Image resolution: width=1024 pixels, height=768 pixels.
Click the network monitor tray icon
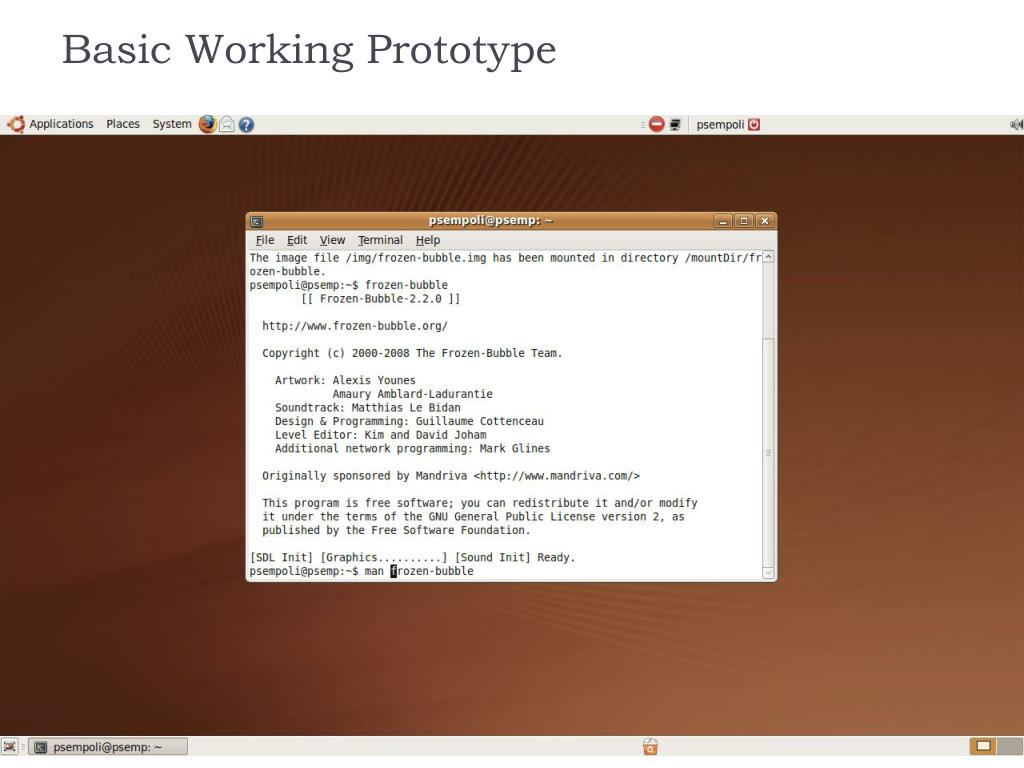(675, 124)
